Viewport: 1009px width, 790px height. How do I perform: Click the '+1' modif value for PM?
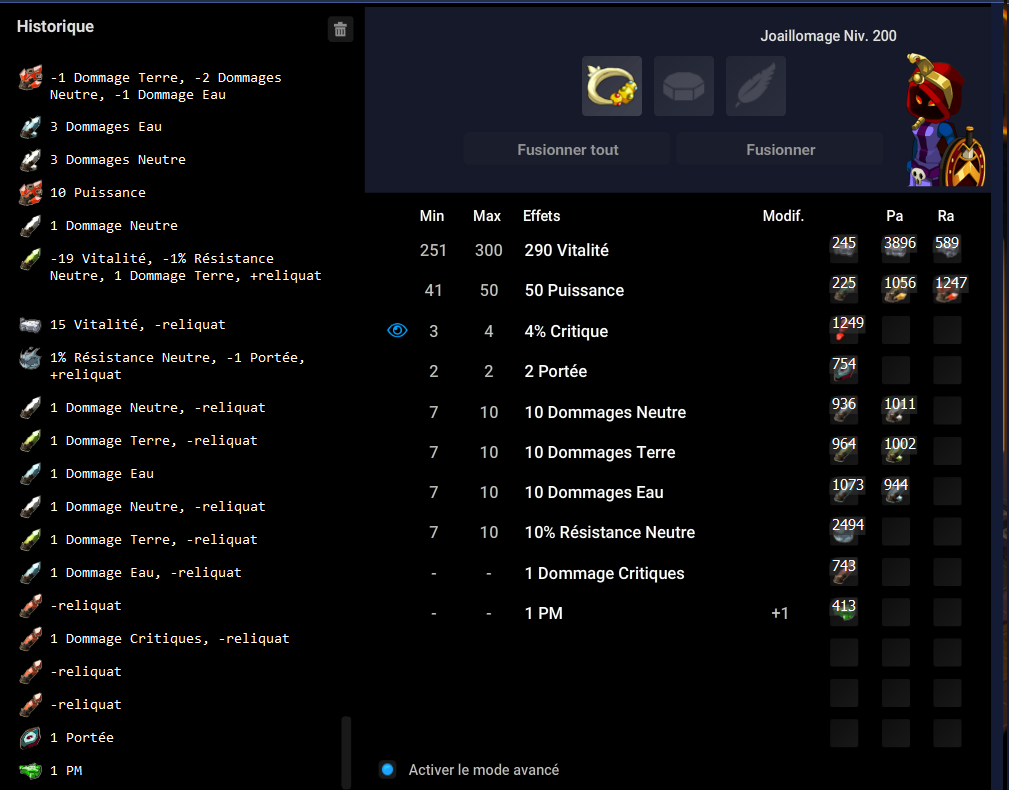780,613
